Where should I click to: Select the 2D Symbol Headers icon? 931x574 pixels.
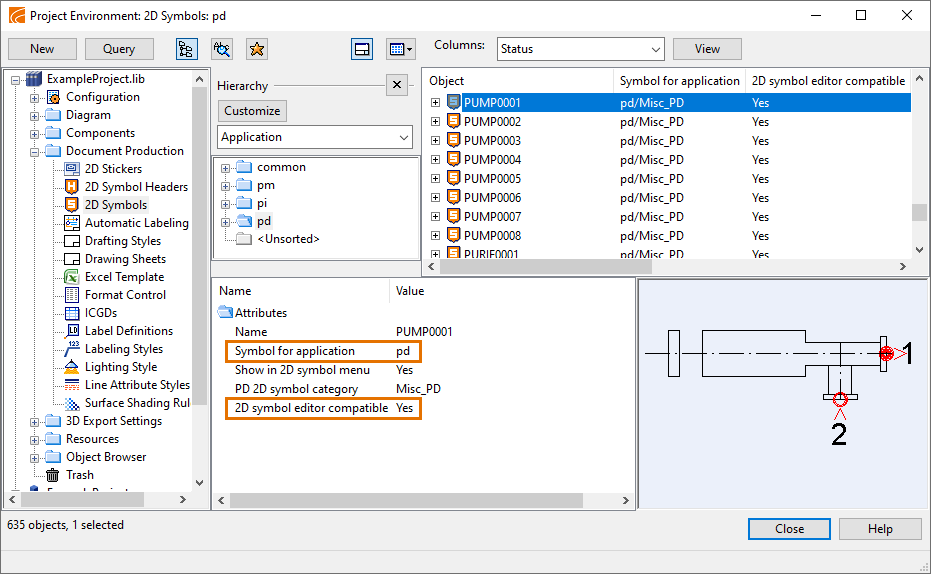(x=72, y=187)
